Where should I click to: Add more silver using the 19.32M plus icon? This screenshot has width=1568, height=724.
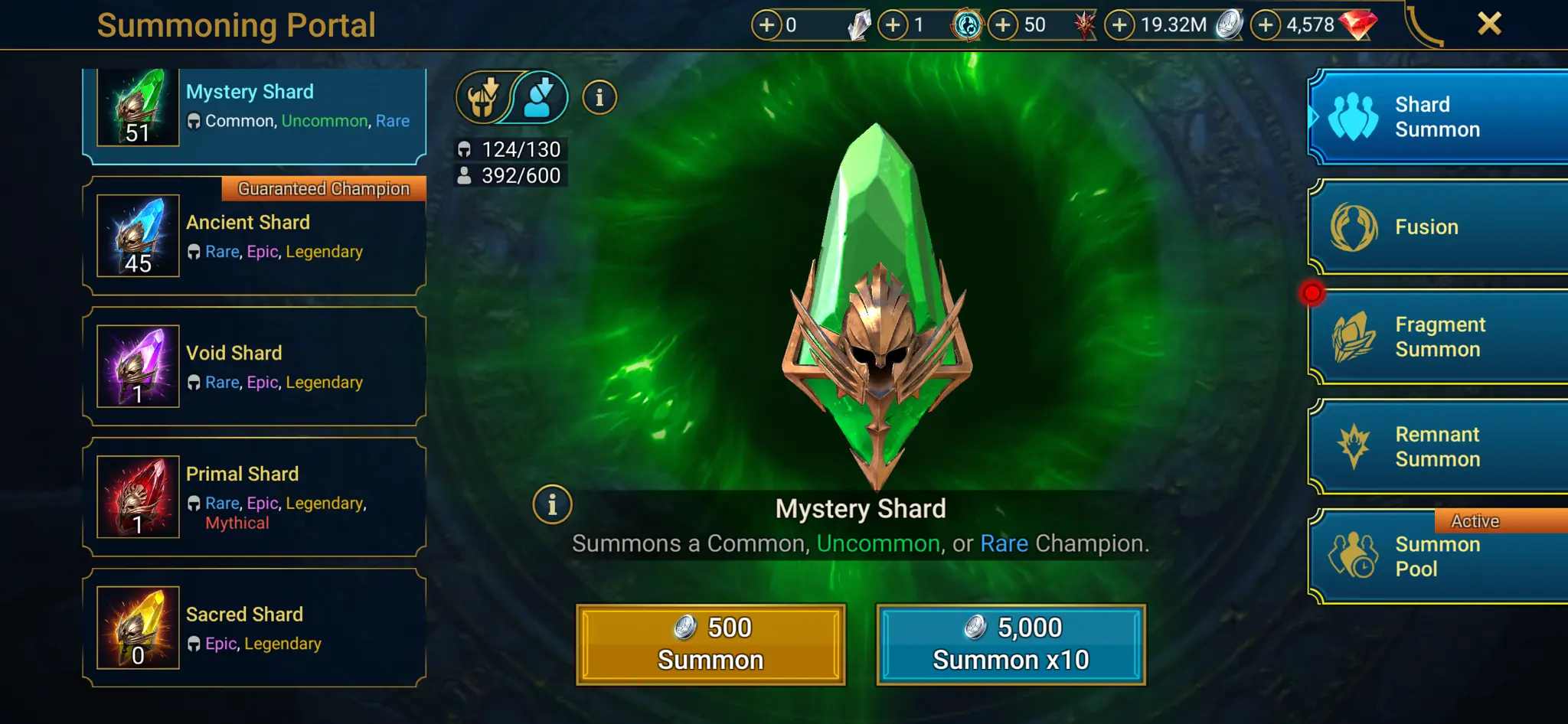[1119, 25]
